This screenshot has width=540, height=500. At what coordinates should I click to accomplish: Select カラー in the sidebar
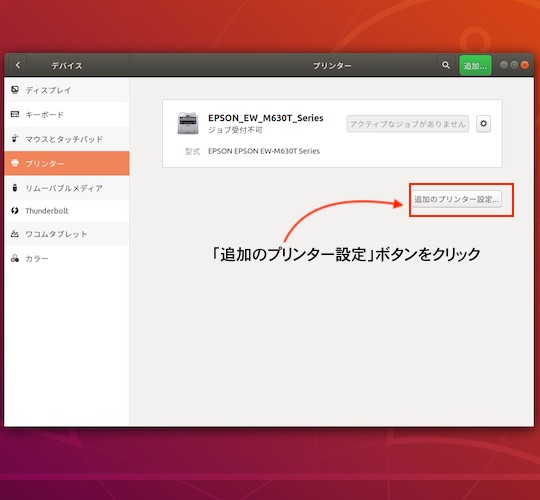[67, 258]
